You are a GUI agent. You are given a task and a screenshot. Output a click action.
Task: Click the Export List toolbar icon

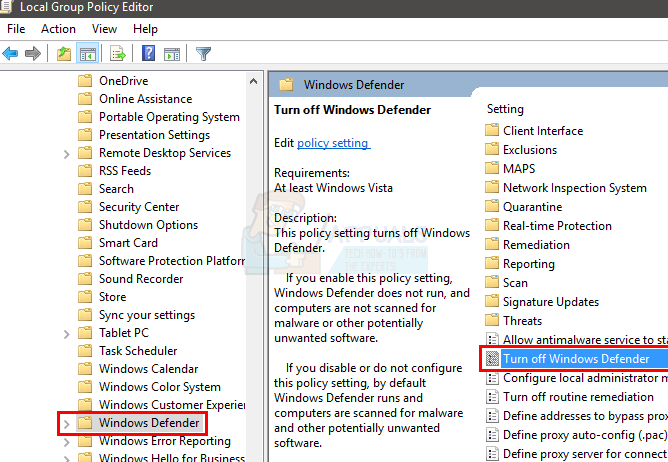[118, 53]
